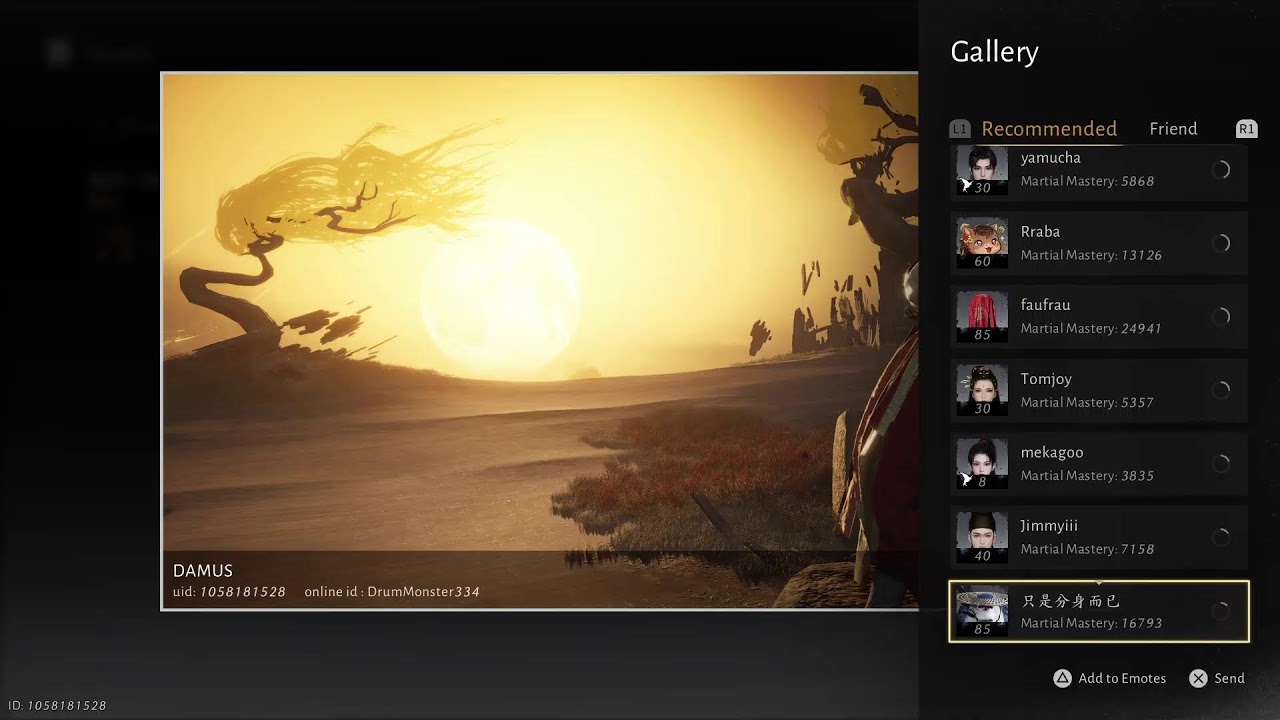This screenshot has height=720, width=1280.
Task: Click online id DrumMonster334 text
Action: tap(392, 592)
